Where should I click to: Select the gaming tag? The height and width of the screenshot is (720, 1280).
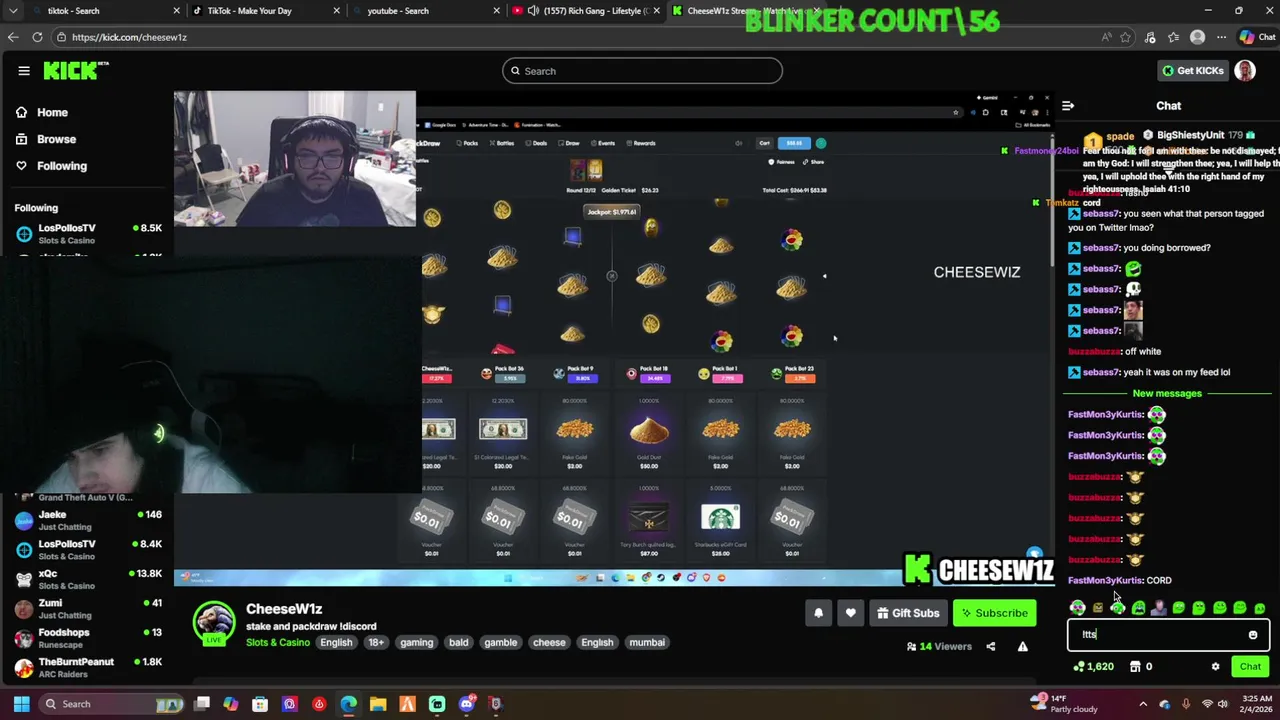[x=417, y=643]
